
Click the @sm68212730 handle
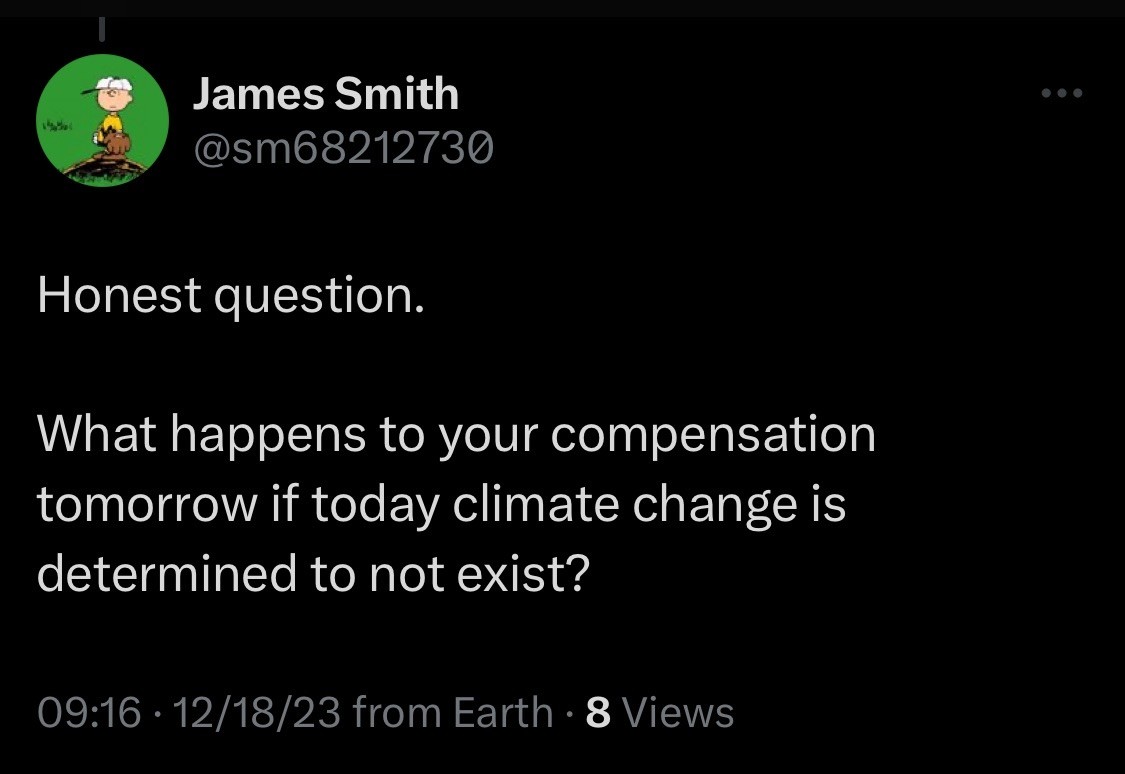342,149
